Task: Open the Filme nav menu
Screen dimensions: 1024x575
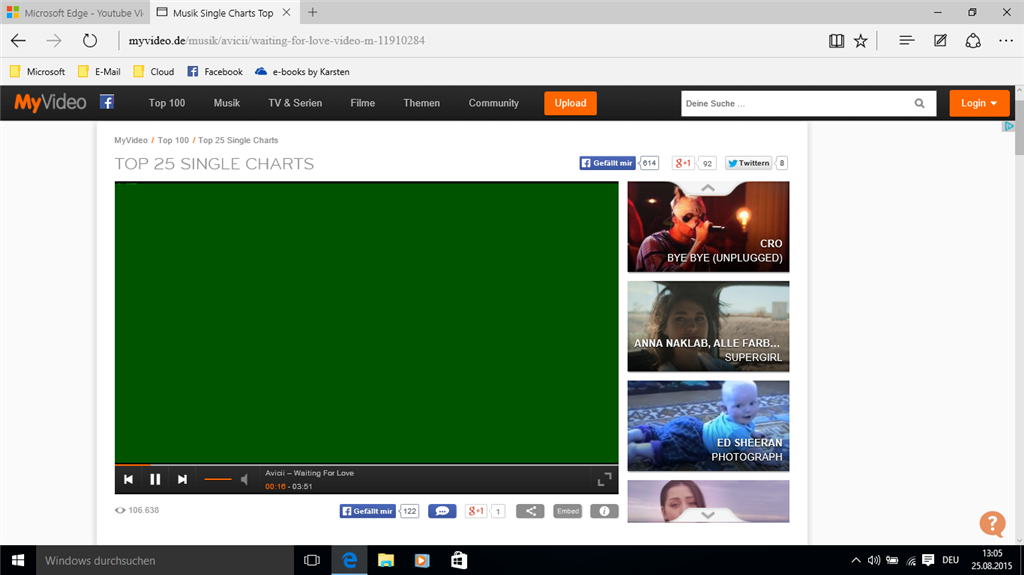Action: tap(362, 103)
